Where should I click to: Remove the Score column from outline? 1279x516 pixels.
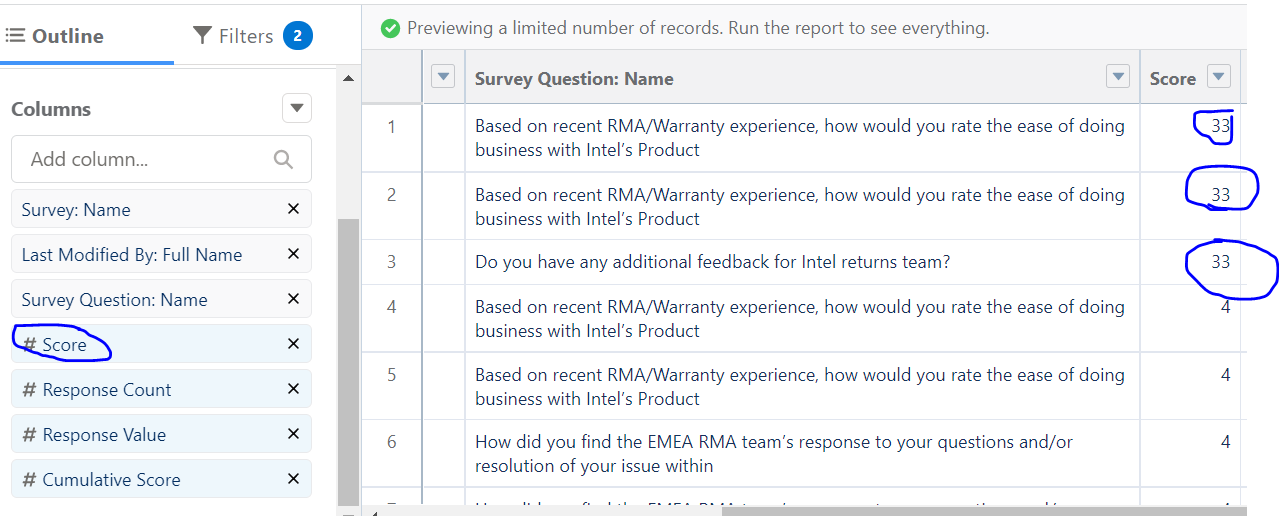click(293, 344)
